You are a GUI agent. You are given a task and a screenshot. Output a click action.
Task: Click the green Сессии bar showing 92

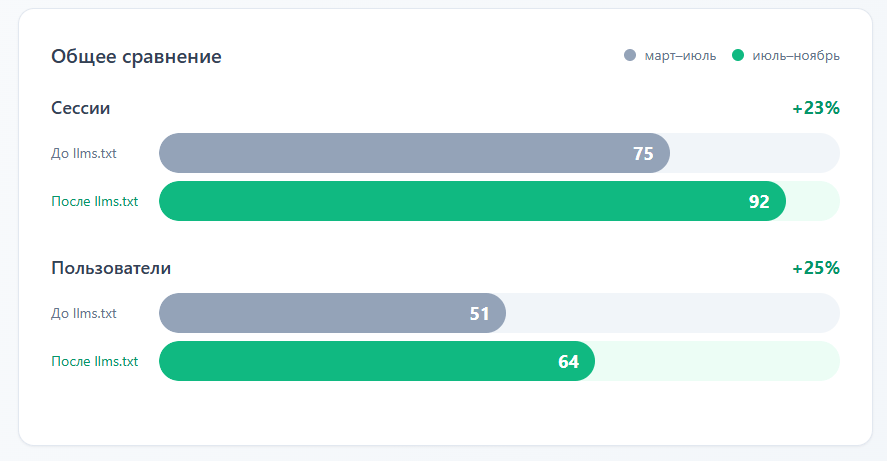coord(450,201)
